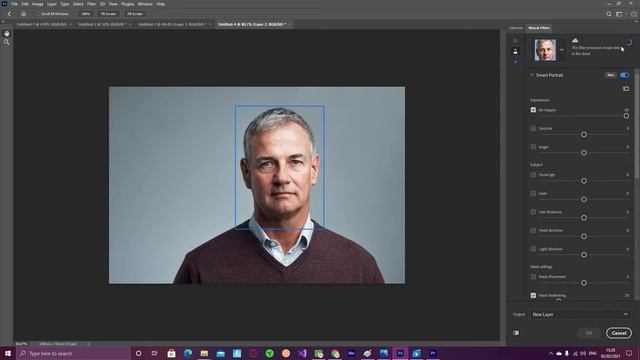This screenshot has width=640, height=360.
Task: Enable the Mask Placement checkbox
Action: coord(533,277)
